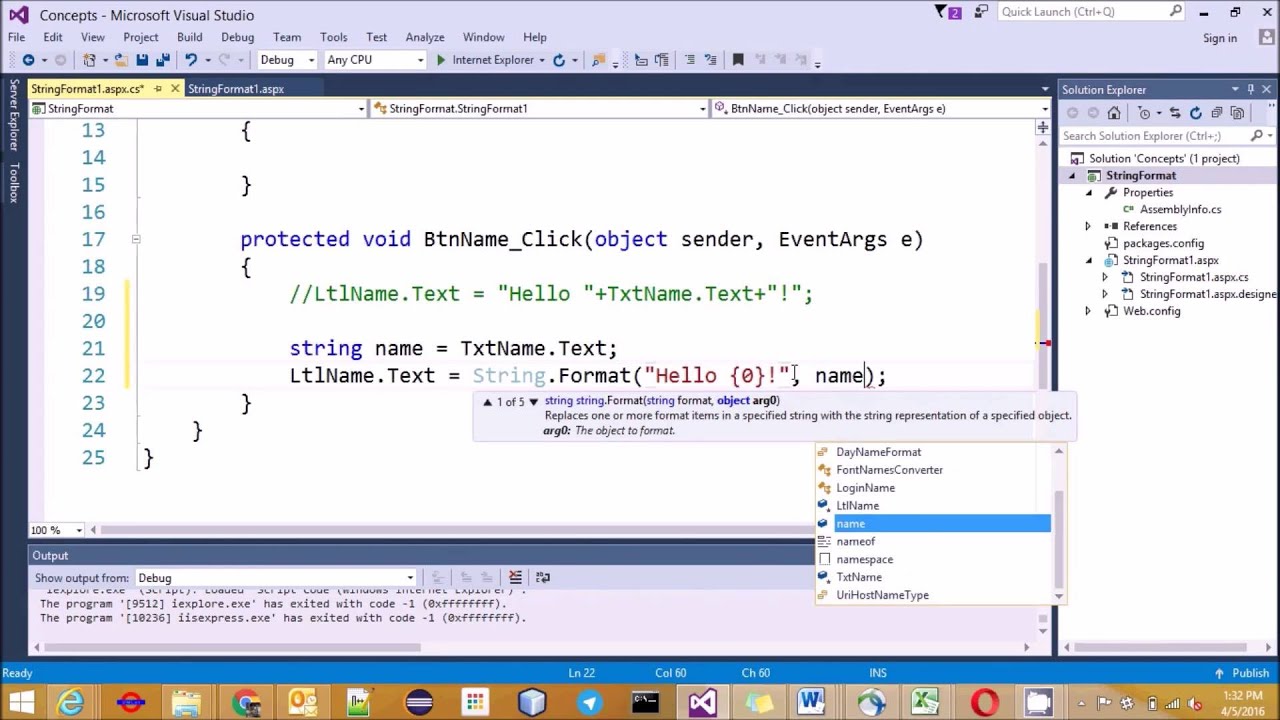This screenshot has width=1280, height=720.
Task: Open Internet Explorer browser target dropdown
Action: [541, 60]
